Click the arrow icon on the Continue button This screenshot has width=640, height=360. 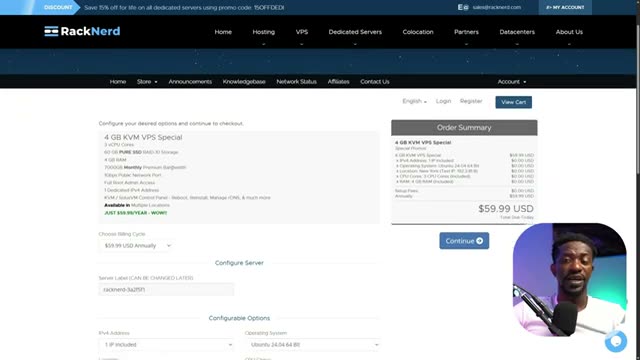click(x=480, y=241)
